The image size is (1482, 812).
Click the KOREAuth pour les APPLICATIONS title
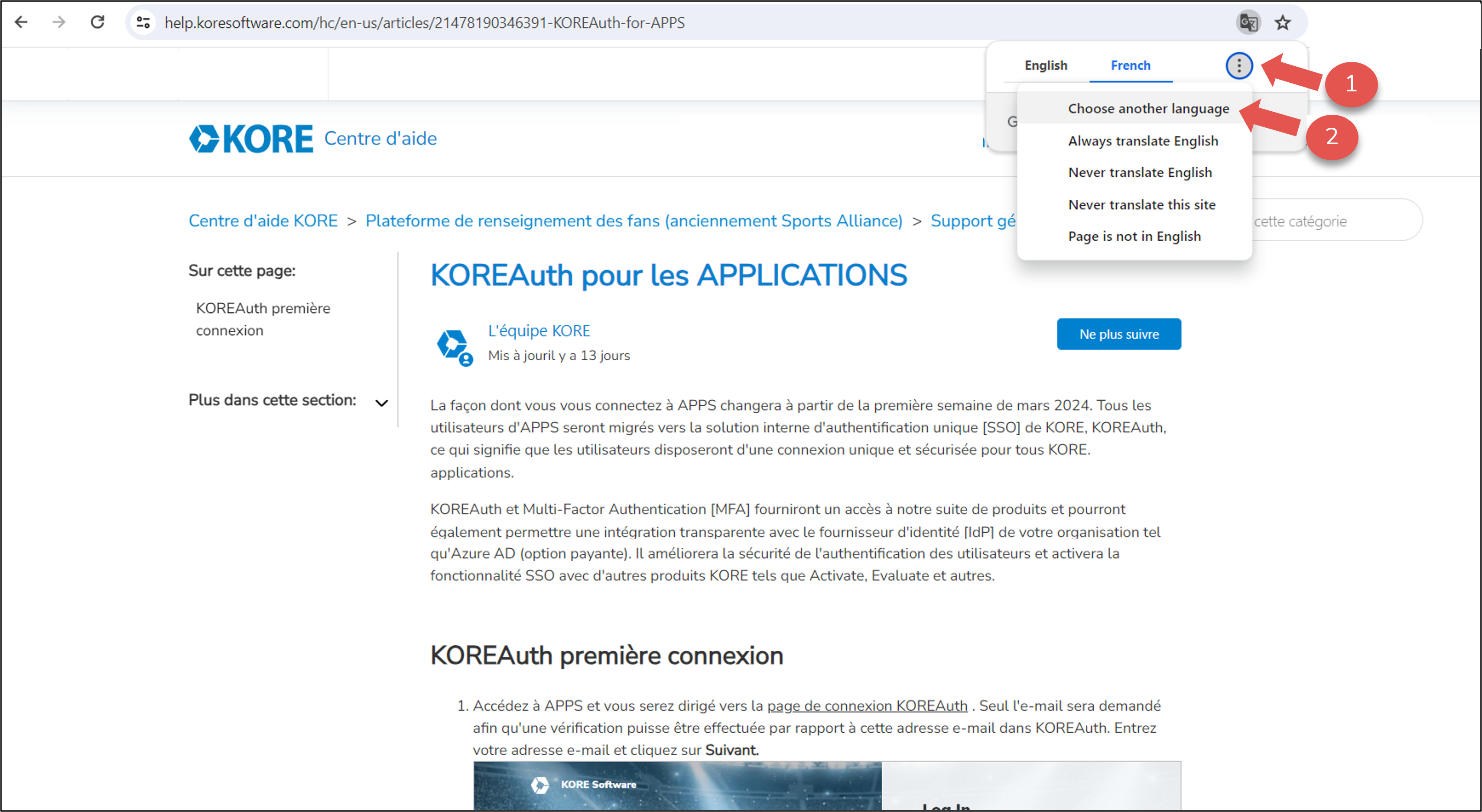click(669, 275)
